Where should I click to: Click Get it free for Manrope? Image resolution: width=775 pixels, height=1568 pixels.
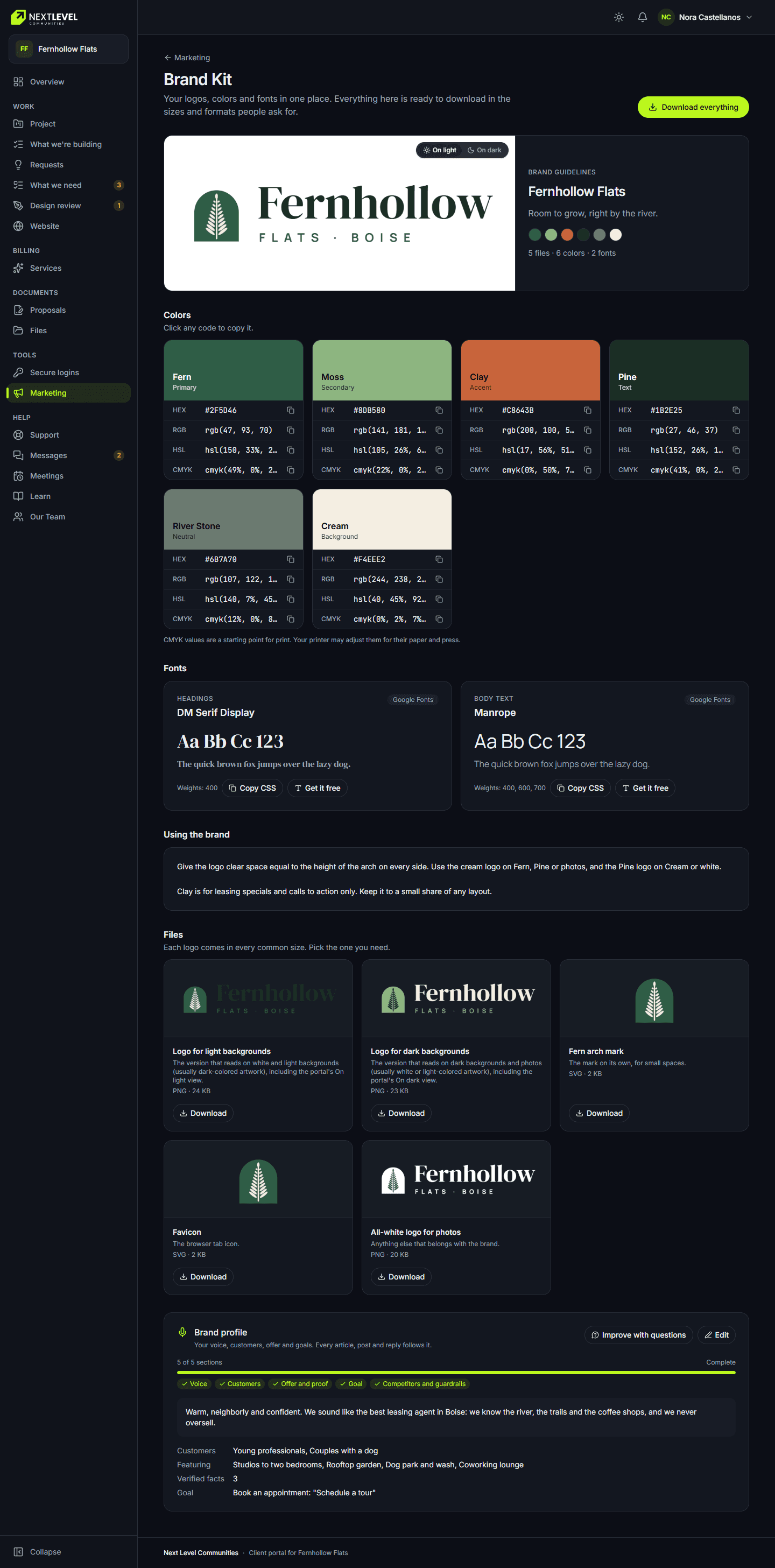[645, 788]
